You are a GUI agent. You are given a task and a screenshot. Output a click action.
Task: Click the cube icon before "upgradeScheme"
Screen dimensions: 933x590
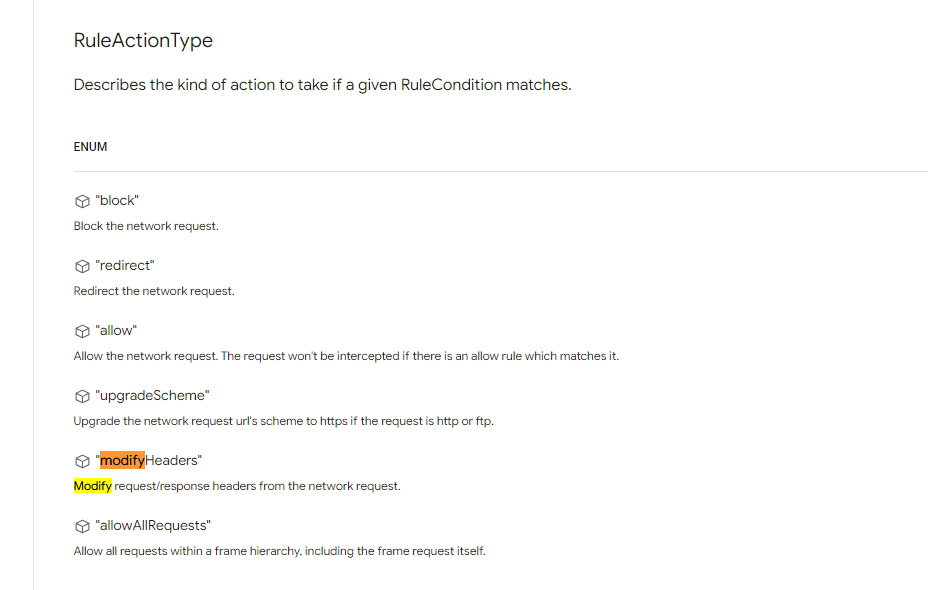[x=82, y=396]
